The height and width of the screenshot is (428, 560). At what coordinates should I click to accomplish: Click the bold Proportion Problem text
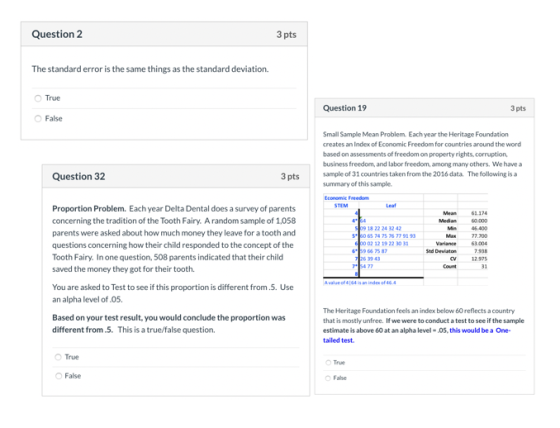click(x=89, y=209)
